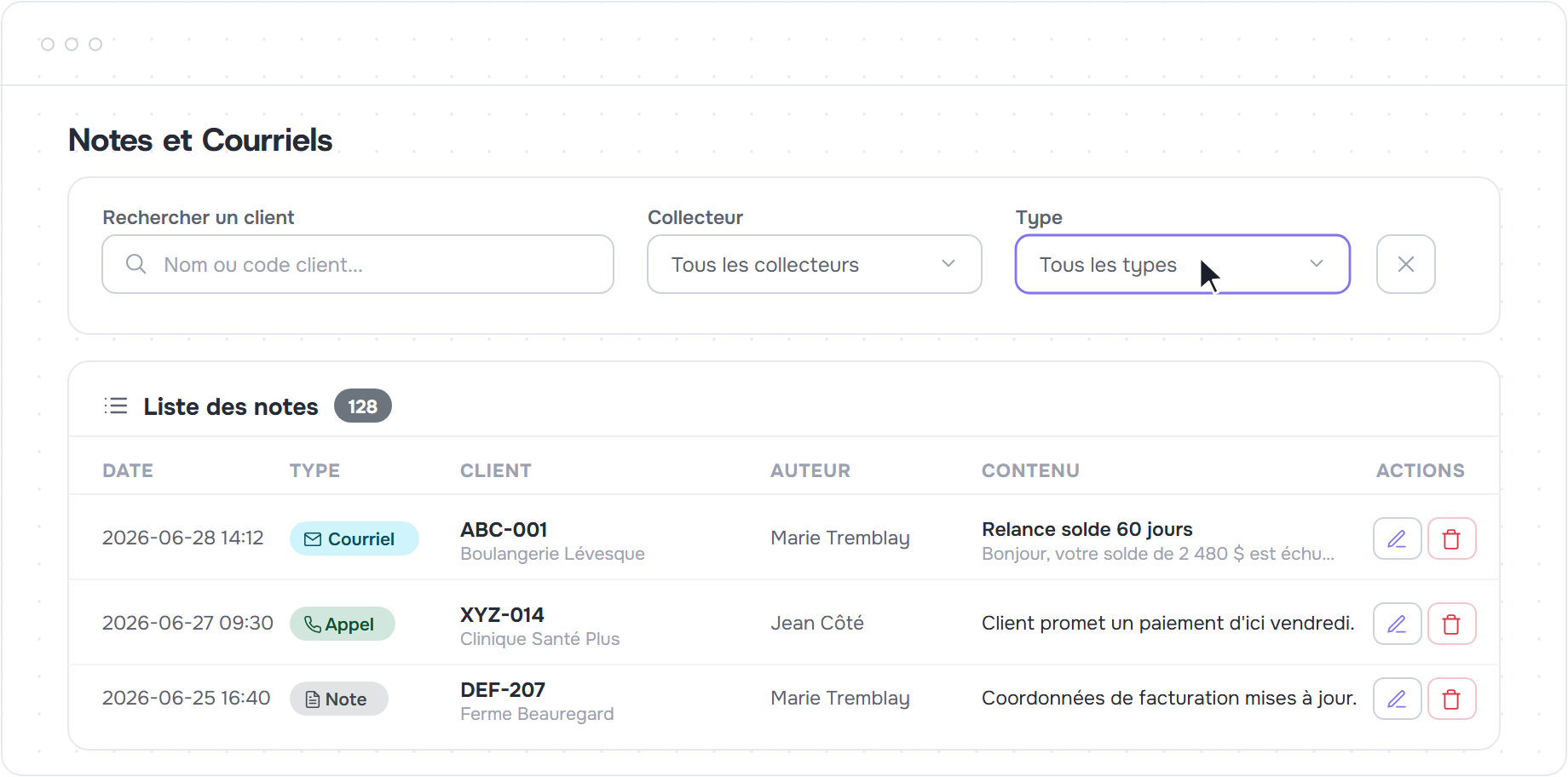Focus the Nom ou code client search field
1568x777 pixels.
(358, 264)
